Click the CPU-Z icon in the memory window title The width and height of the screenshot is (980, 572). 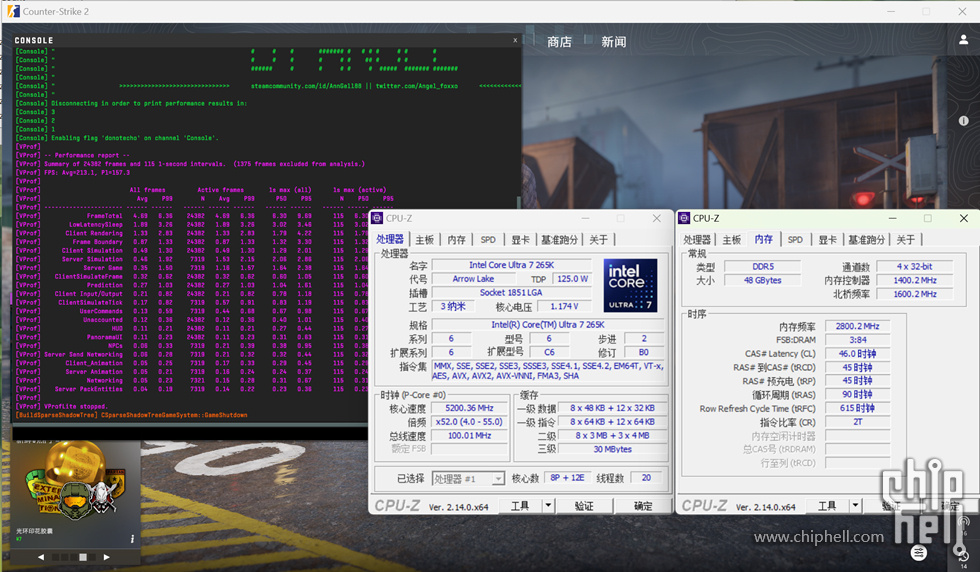[684, 218]
